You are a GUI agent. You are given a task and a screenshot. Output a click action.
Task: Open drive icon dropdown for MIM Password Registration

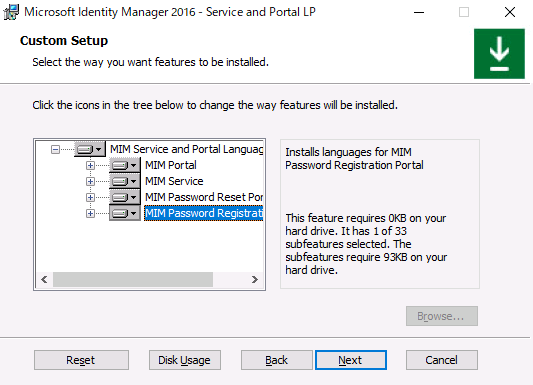[124, 213]
